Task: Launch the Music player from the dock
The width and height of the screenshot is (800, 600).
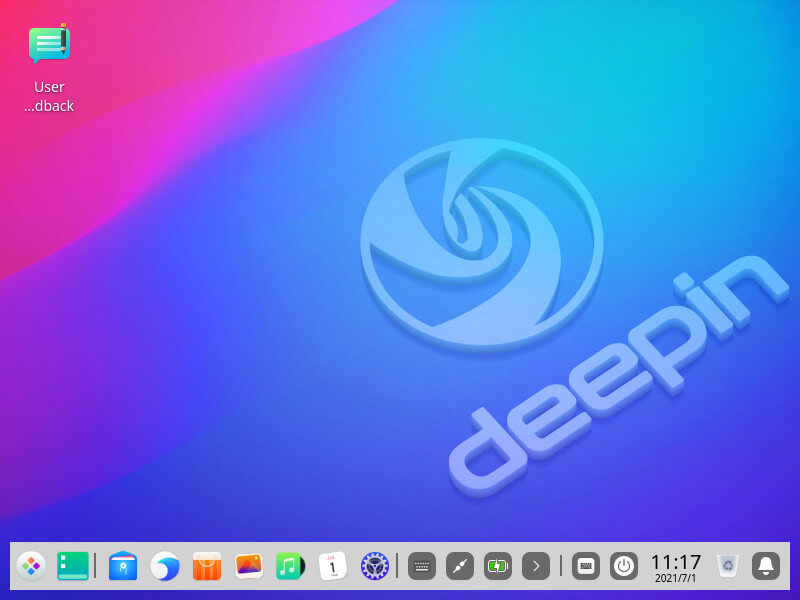Action: 290,566
